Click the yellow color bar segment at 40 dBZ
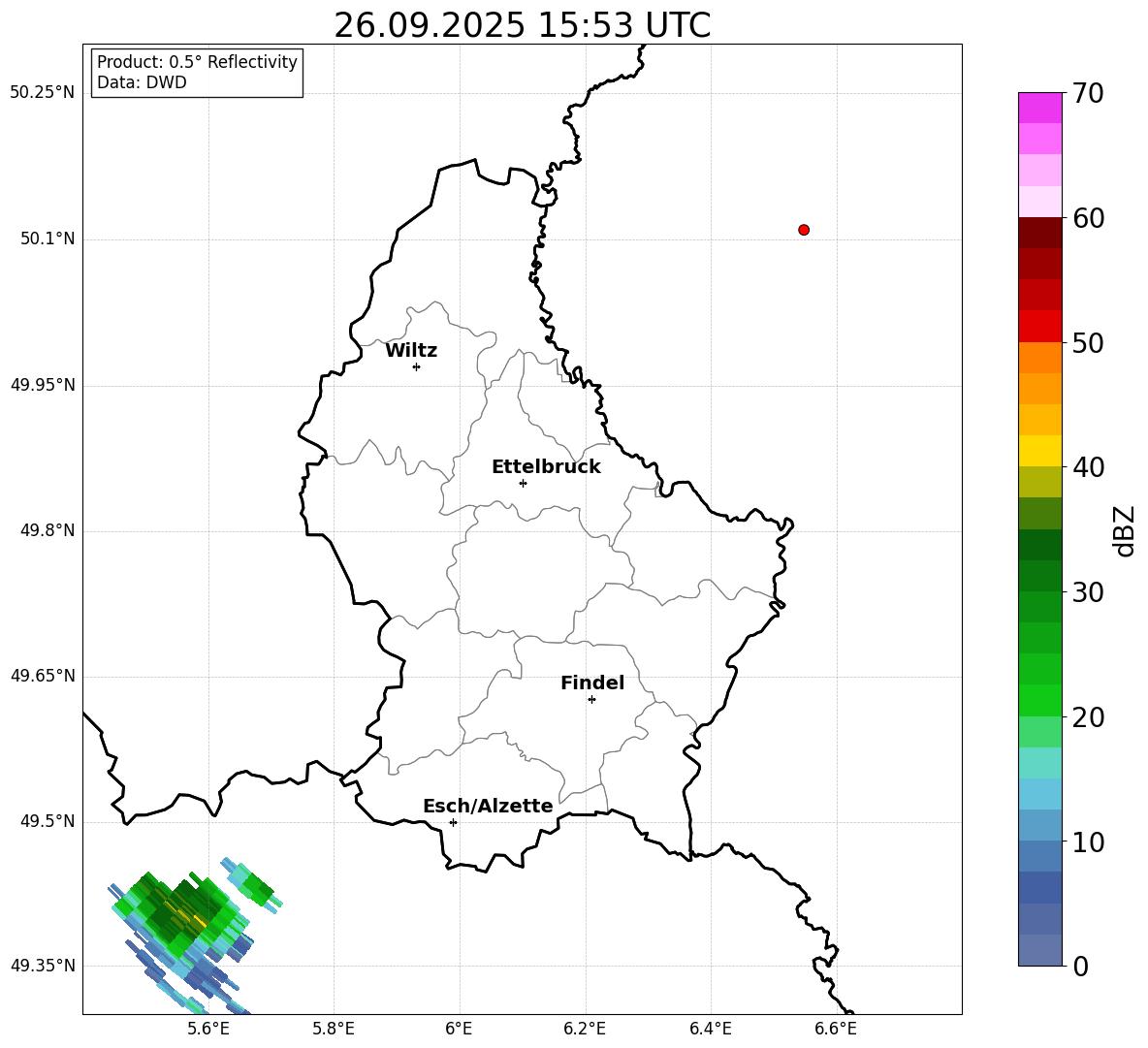 [x=1039, y=451]
